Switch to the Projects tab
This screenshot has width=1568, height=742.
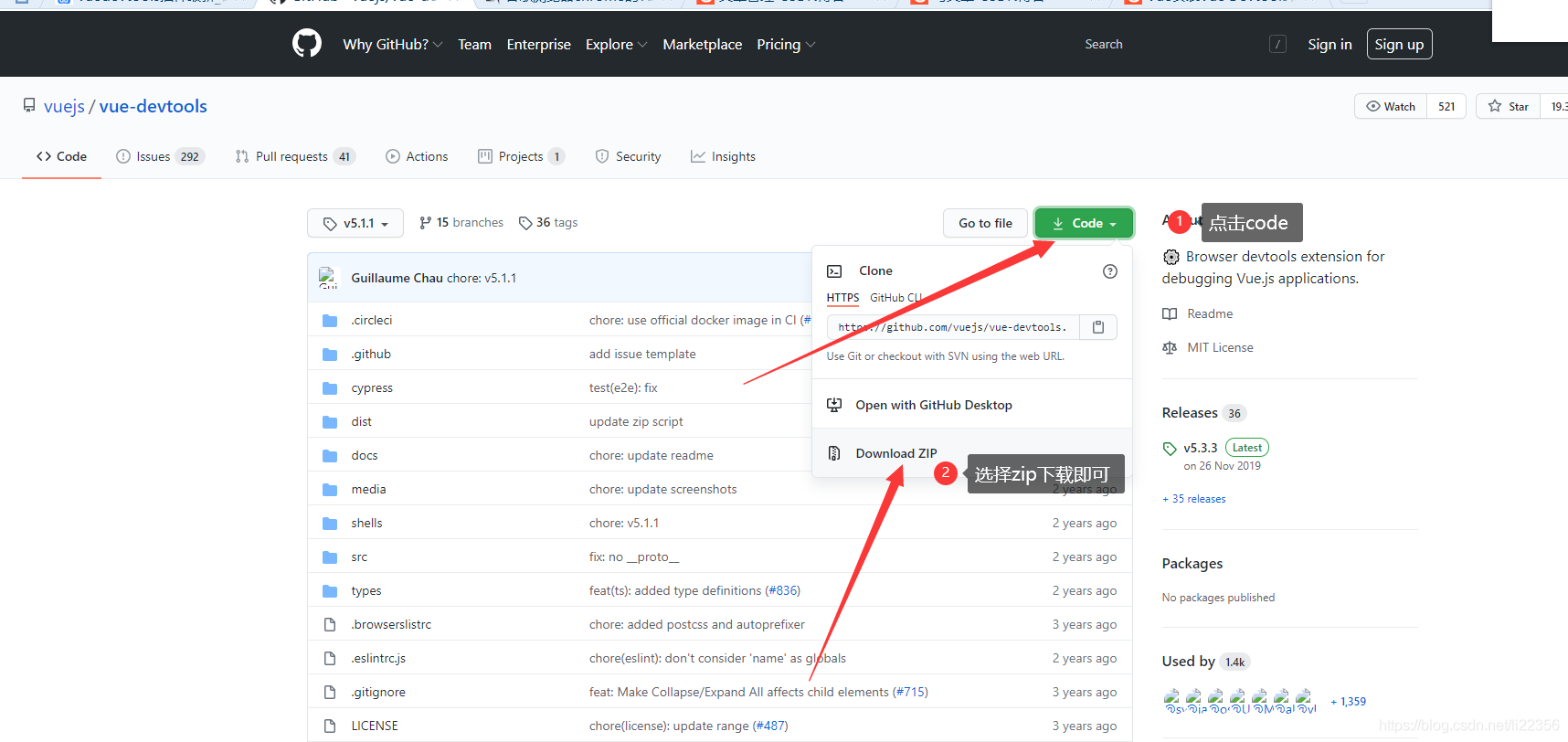pyautogui.click(x=521, y=156)
